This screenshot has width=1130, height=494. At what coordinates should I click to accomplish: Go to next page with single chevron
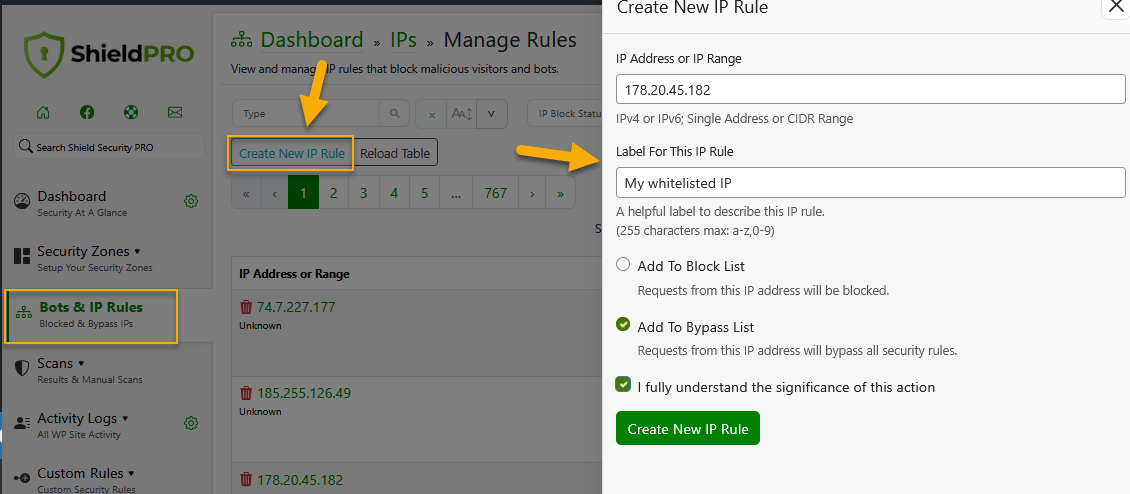click(x=532, y=193)
